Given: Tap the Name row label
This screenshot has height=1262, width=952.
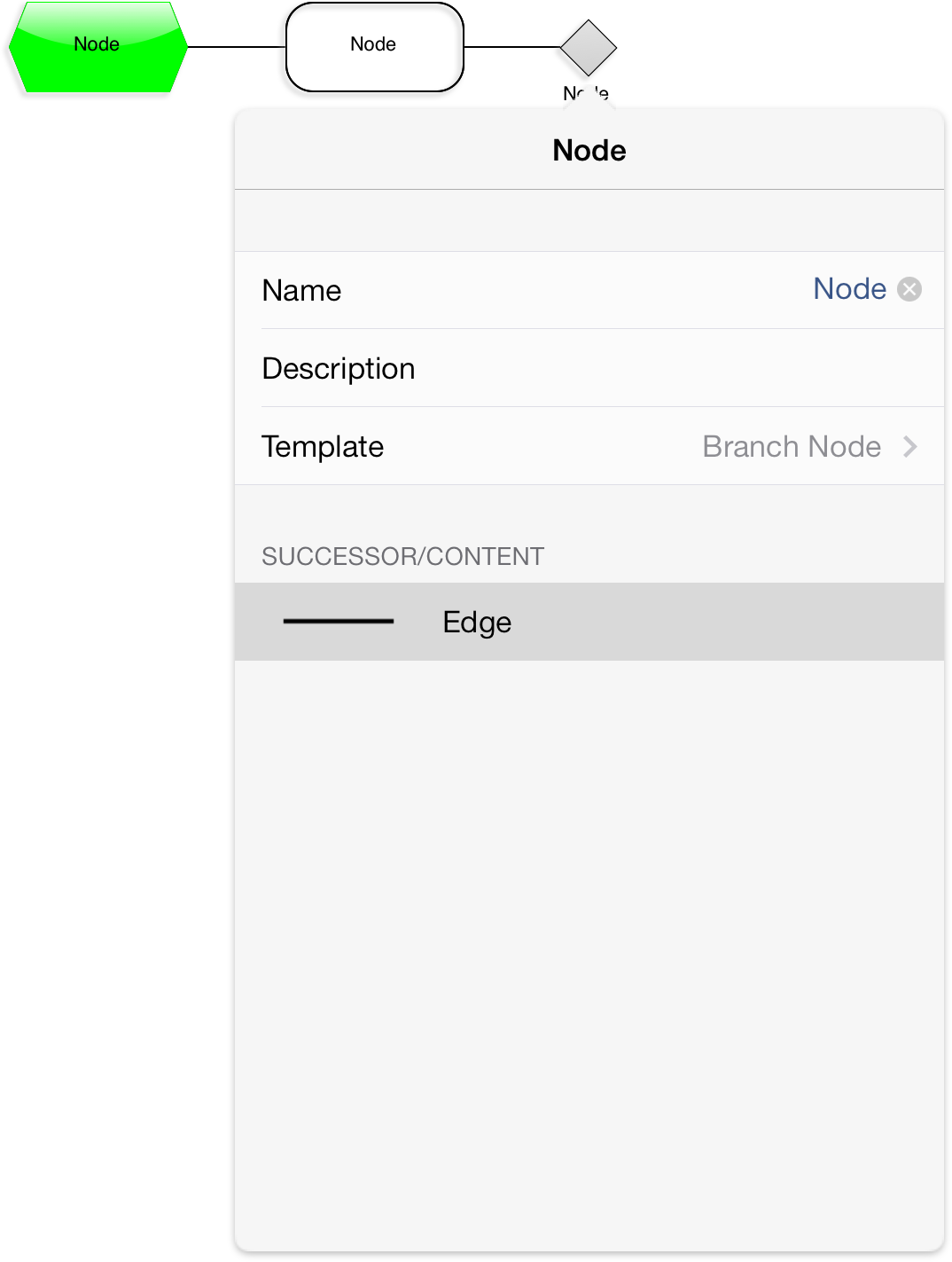Looking at the screenshot, I should (x=301, y=290).
